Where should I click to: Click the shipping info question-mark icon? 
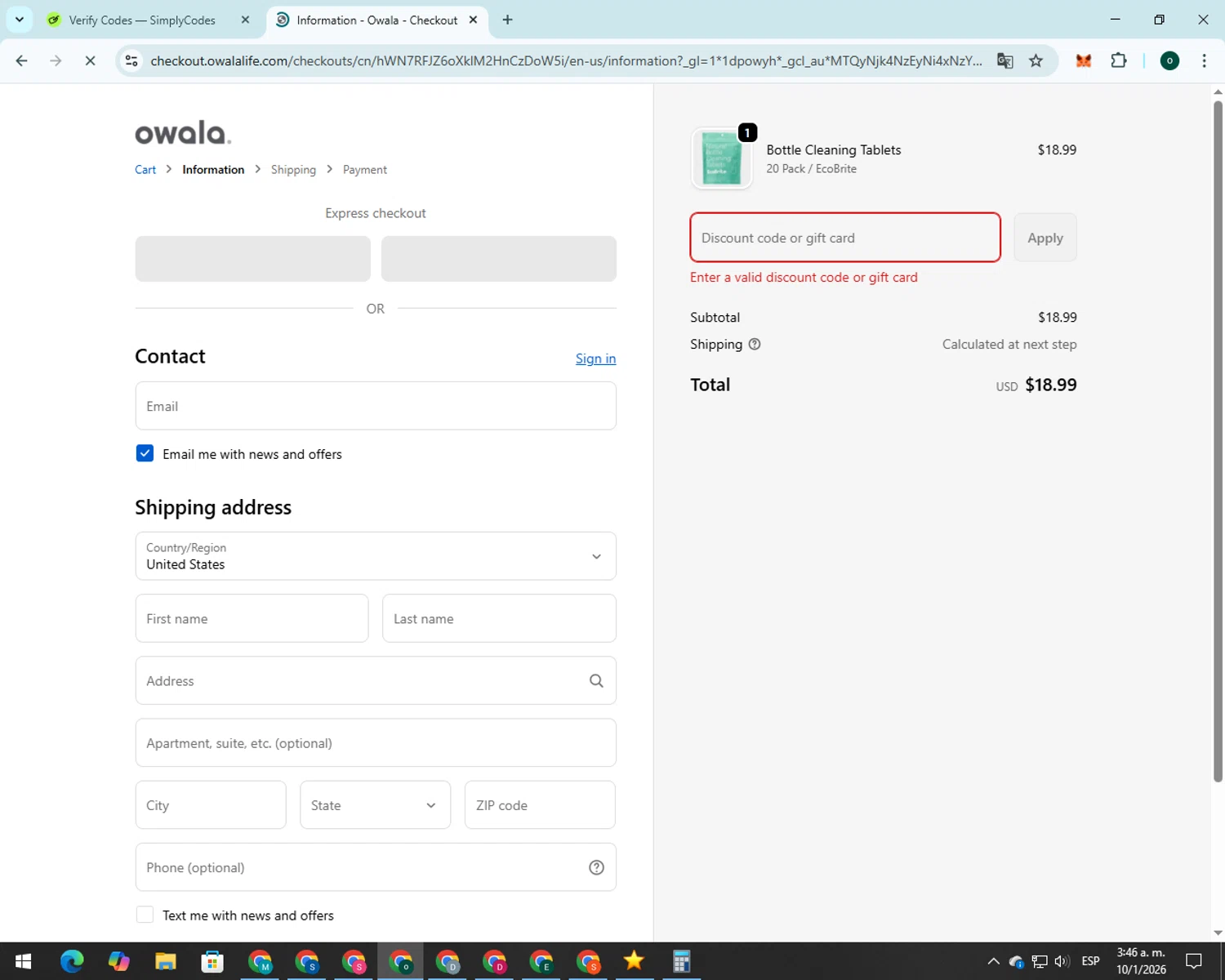[755, 344]
